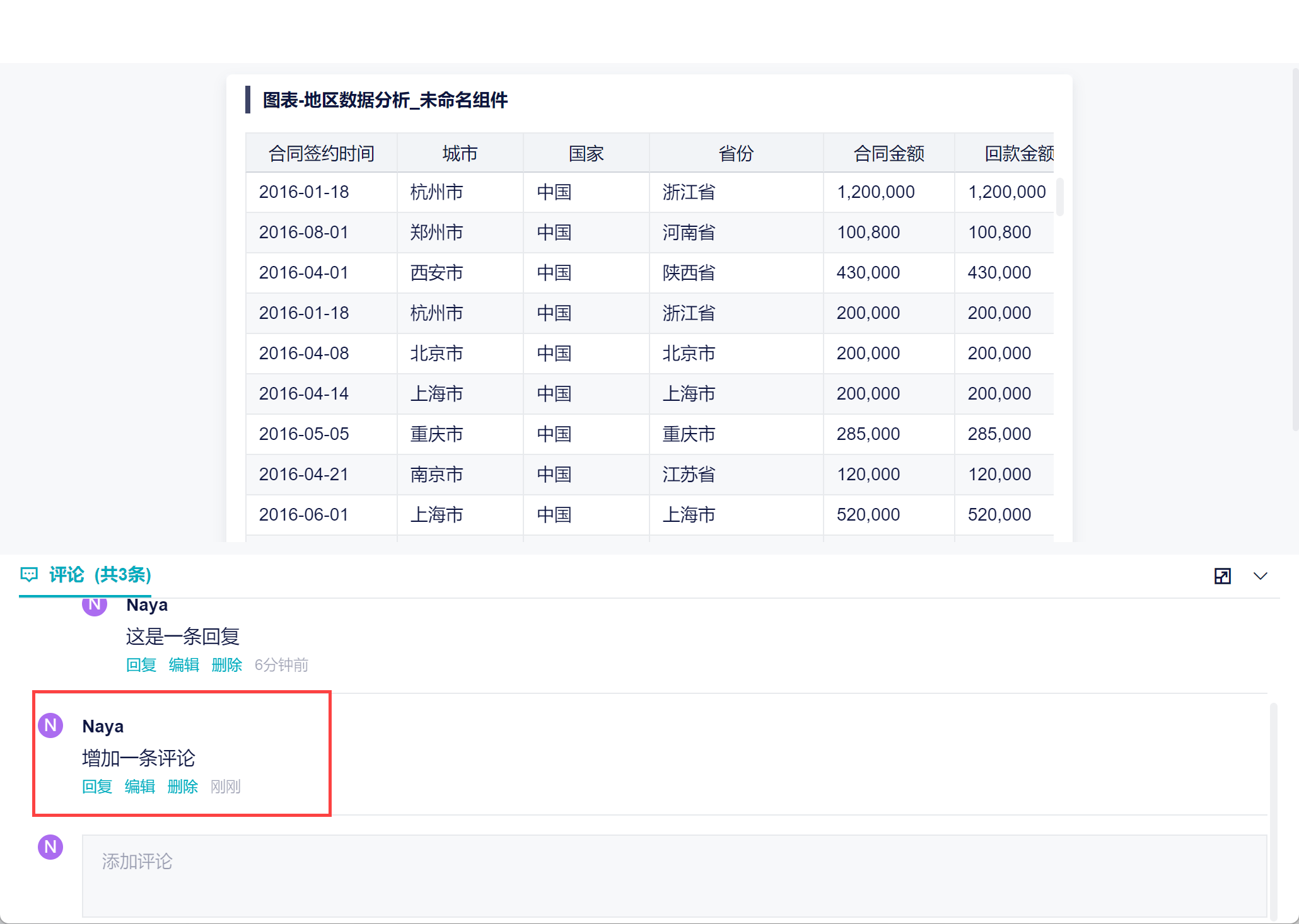
Task: Focus the 添加评论 input field
Action: [673, 876]
